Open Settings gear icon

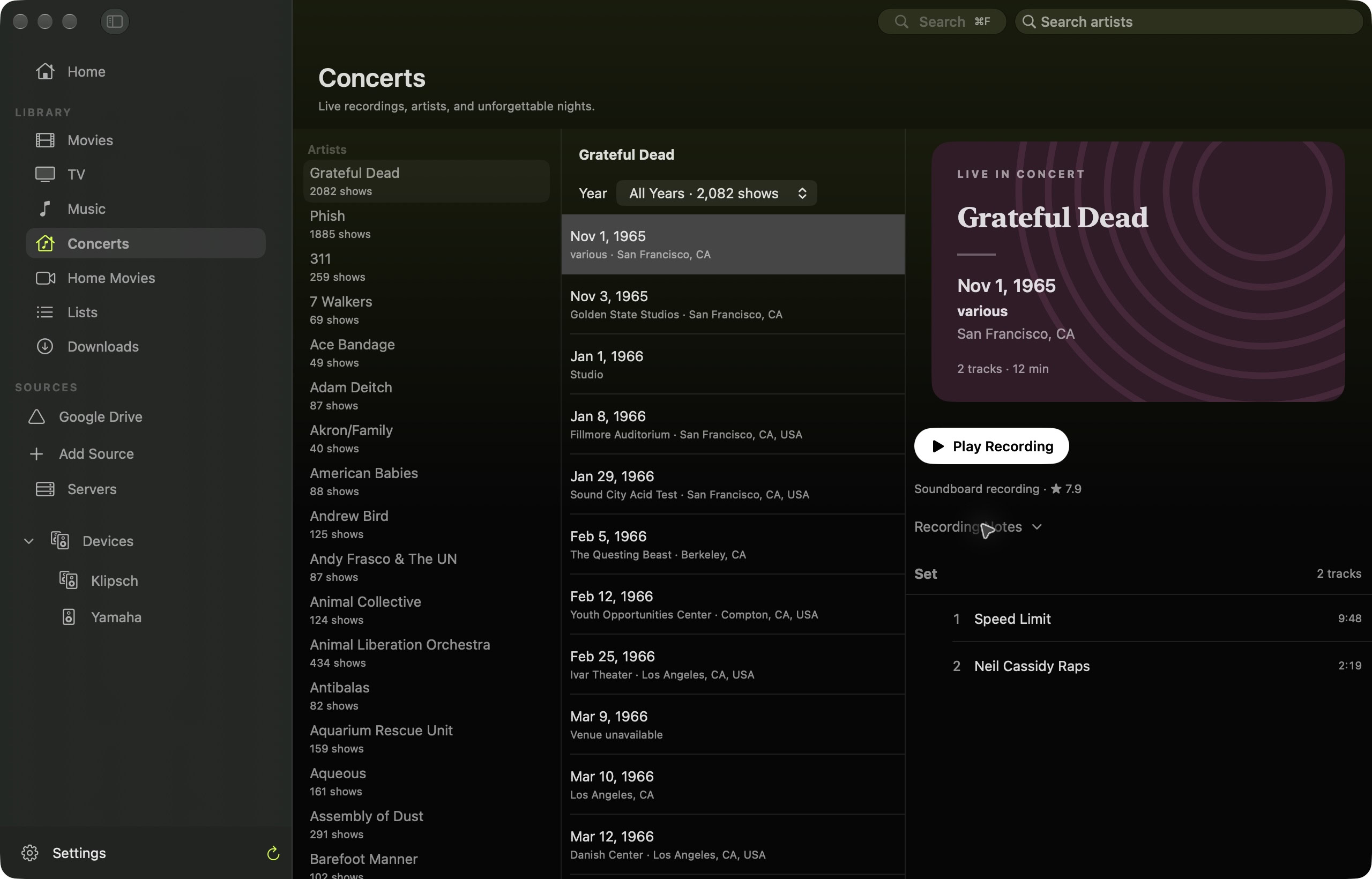[x=29, y=852]
